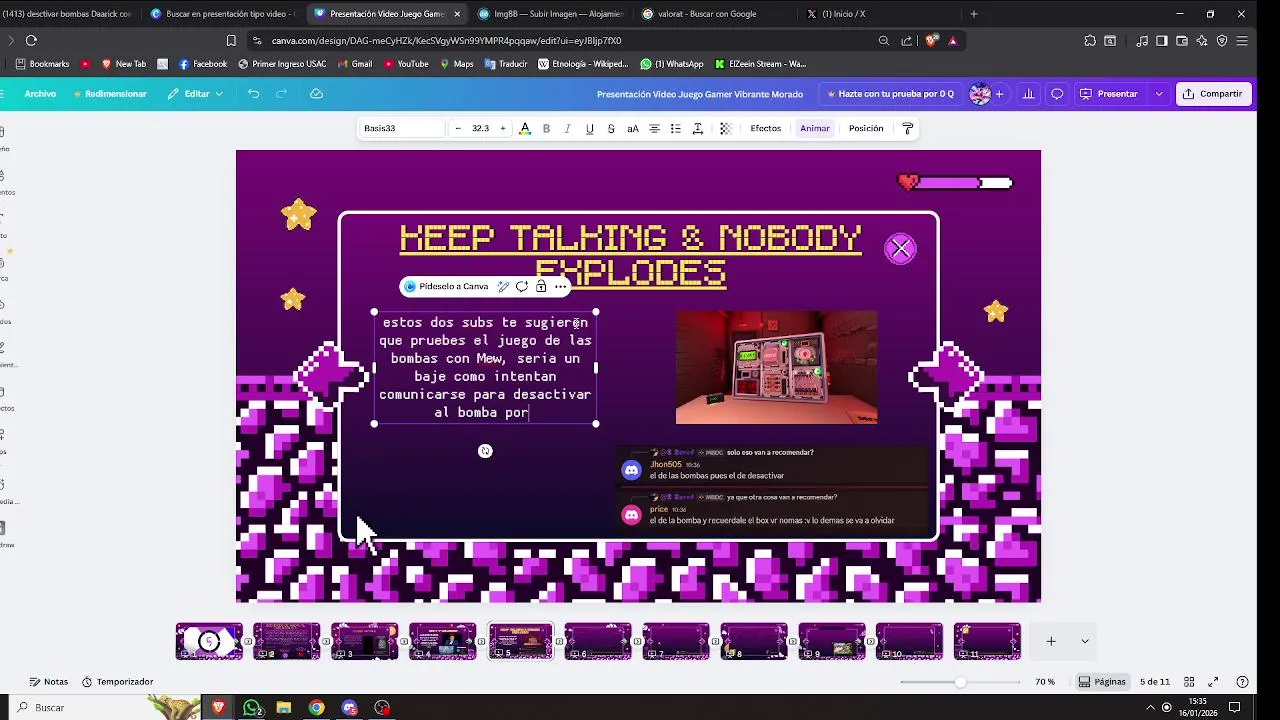Add a new page with plus button
This screenshot has width=1280, height=720.
[x=1051, y=641]
